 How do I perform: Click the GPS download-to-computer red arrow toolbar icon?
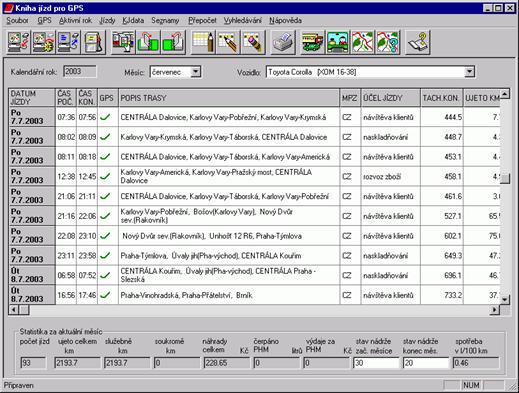19,42
